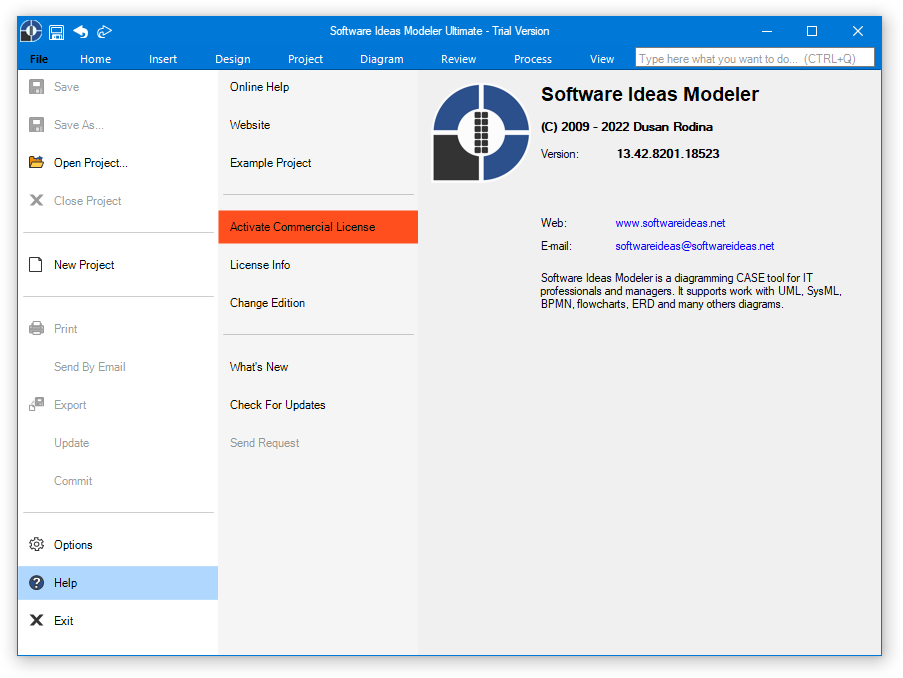The image size is (903, 678).
Task: Open the Process ribbon tab
Action: 533,59
